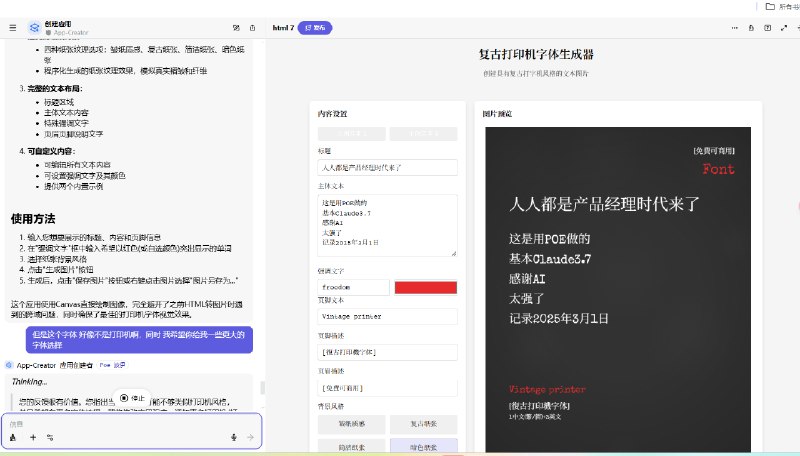The width and height of the screenshot is (800, 456).
Task: Open the red emphasis color swatch
Action: [x=426, y=288]
